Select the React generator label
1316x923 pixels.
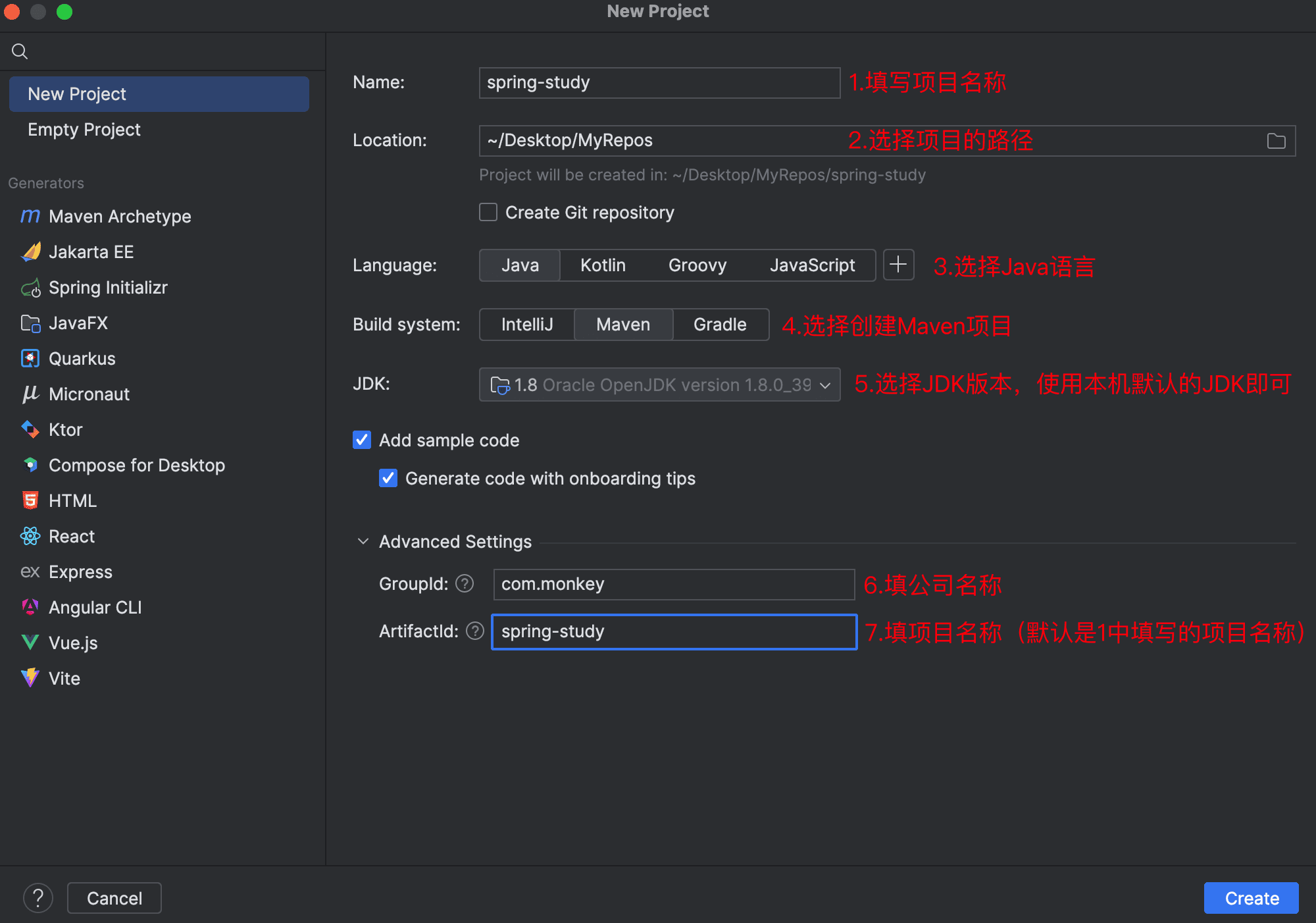(x=72, y=537)
